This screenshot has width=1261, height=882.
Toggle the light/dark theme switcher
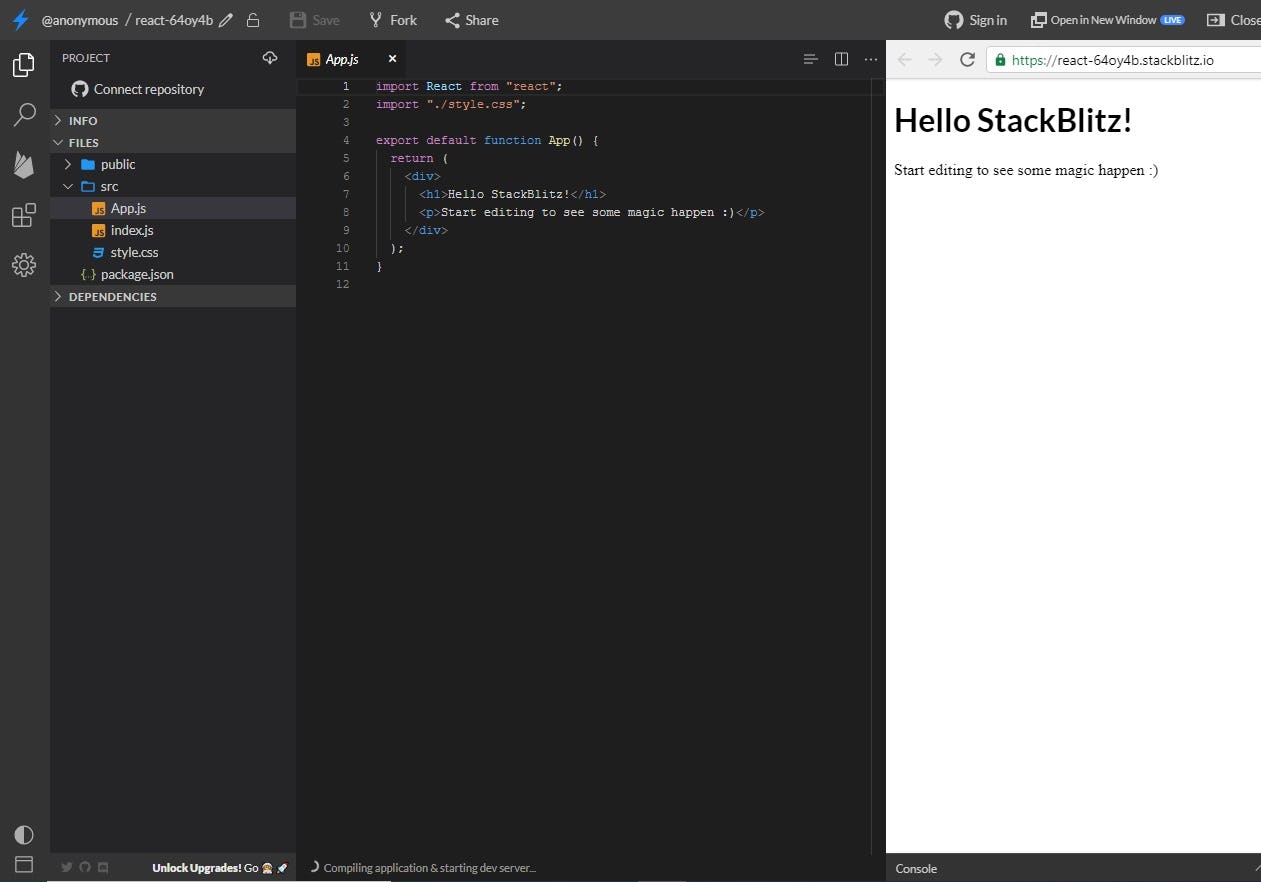pyautogui.click(x=24, y=834)
